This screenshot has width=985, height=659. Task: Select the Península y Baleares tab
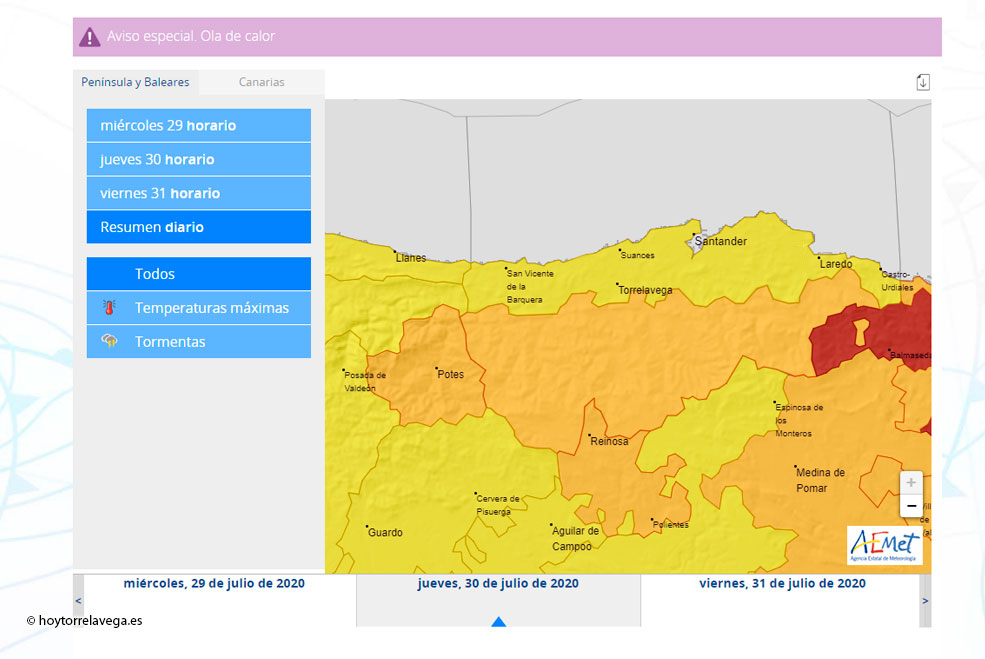[x=135, y=82]
